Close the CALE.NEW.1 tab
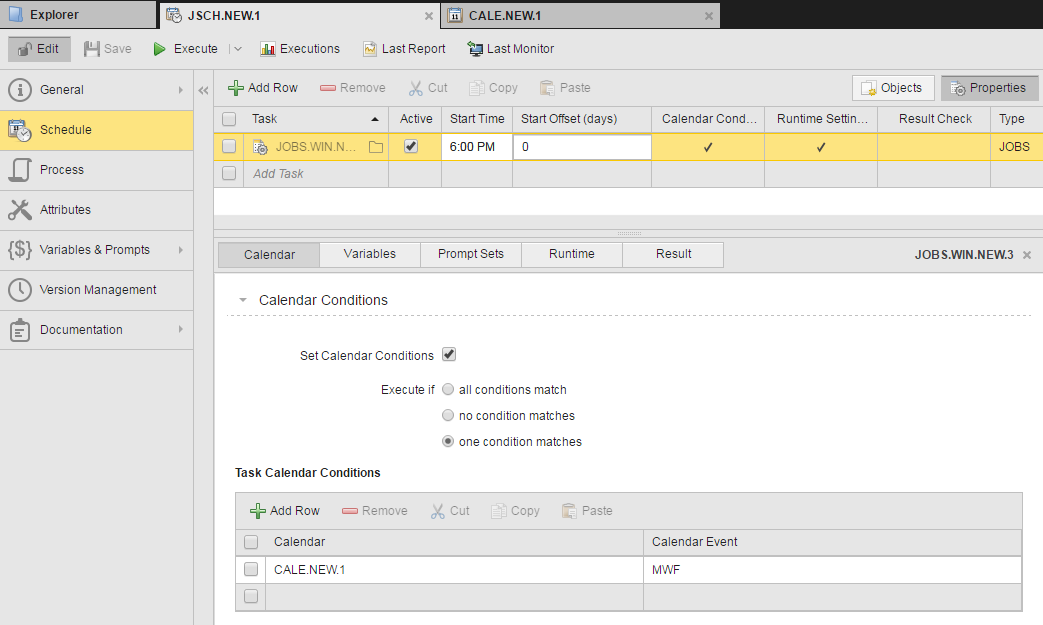Screen dimensions: 1043x625 708,16
